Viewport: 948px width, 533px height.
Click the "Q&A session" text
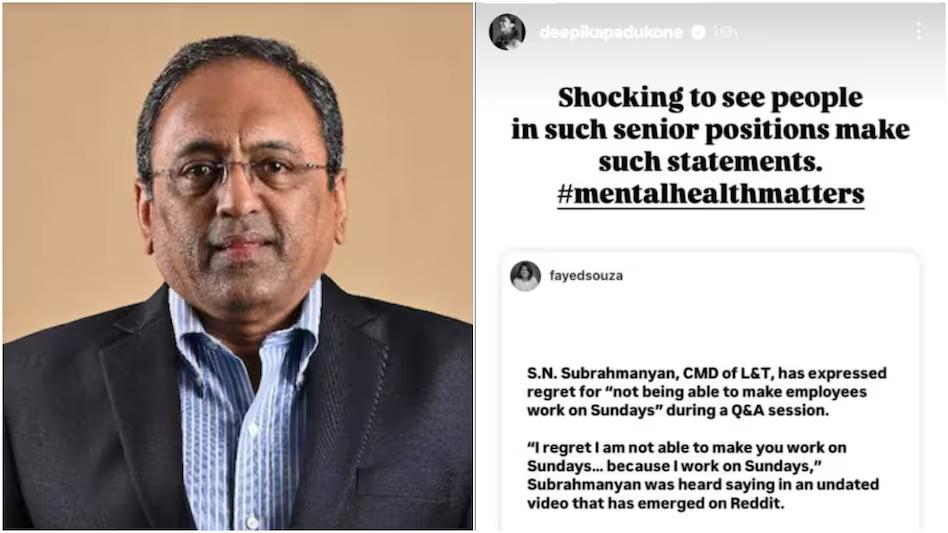click(x=780, y=410)
